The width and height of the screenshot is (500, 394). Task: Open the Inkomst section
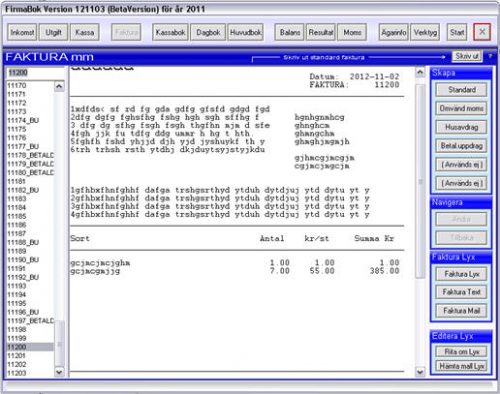22,32
